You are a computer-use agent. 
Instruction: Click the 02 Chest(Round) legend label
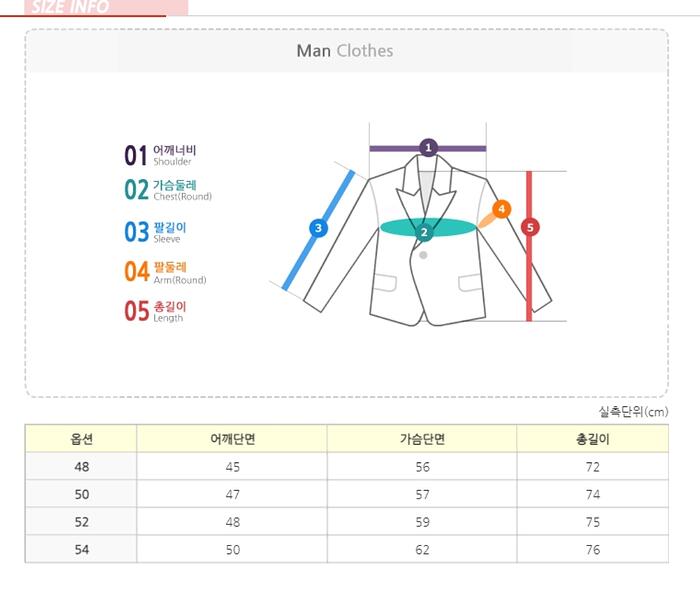click(x=168, y=190)
